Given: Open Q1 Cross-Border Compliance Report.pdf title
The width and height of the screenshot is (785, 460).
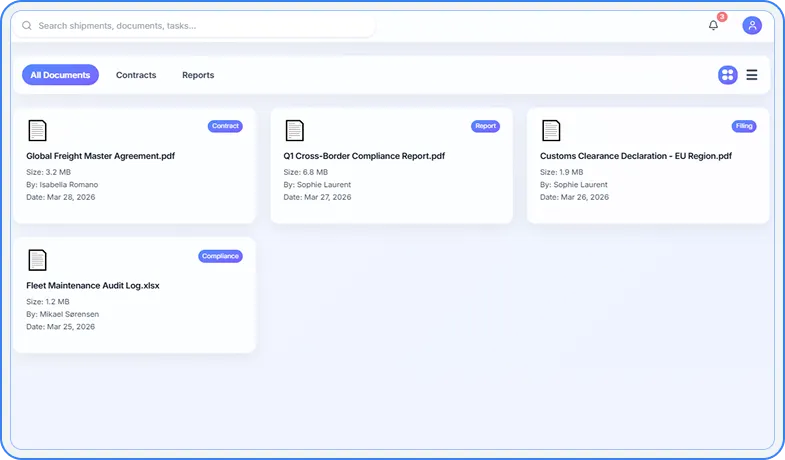Looking at the screenshot, I should click(x=364, y=156).
